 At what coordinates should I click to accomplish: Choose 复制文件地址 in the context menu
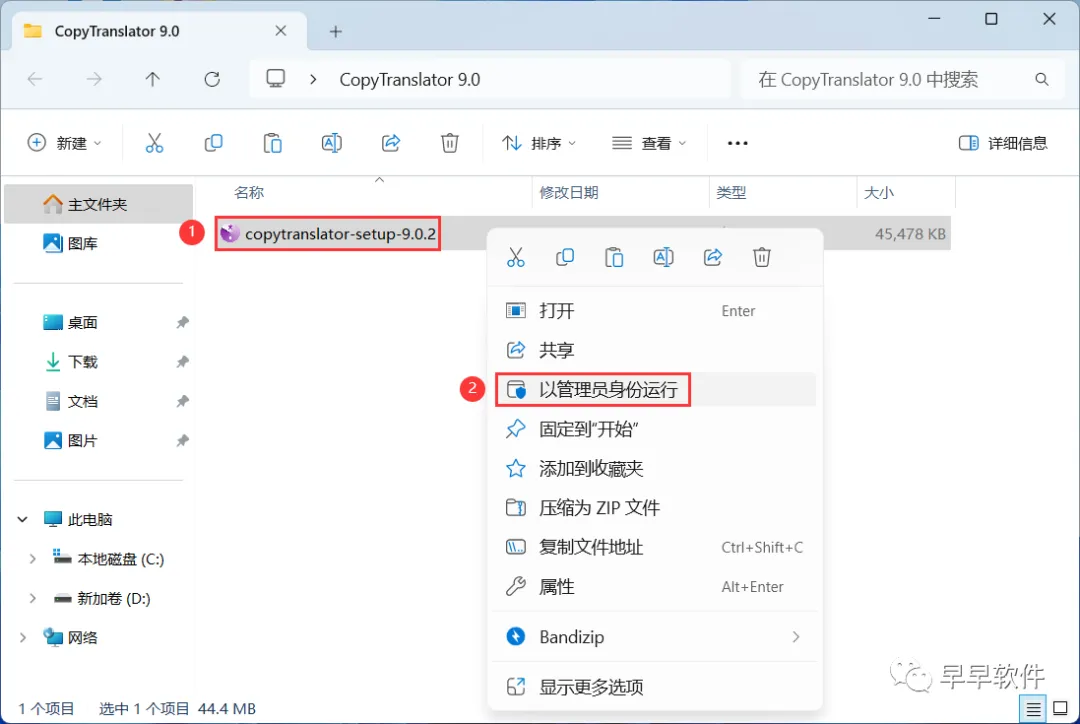[655, 547]
